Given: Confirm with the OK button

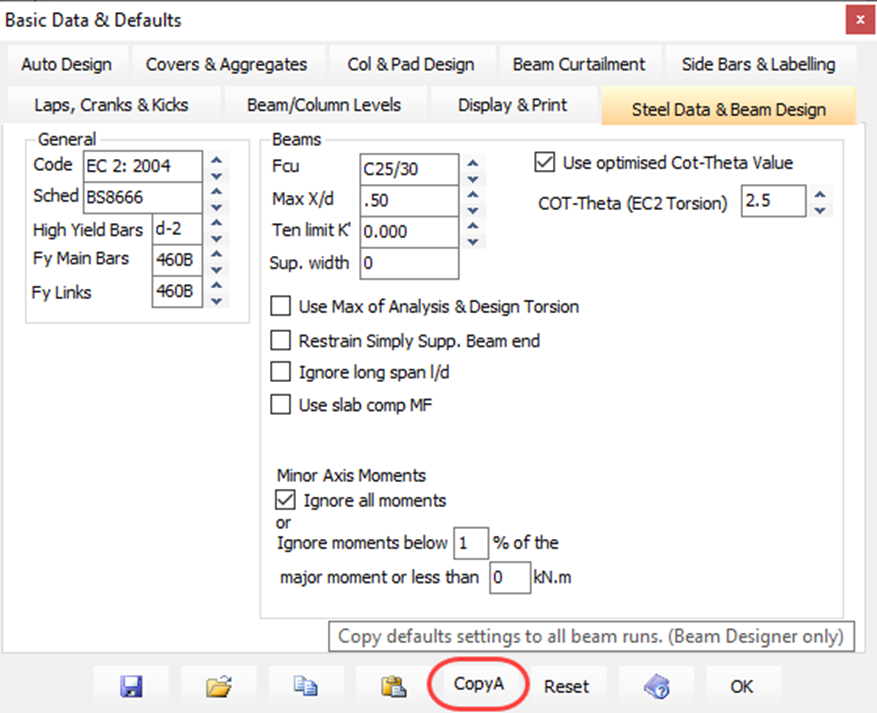Looking at the screenshot, I should (742, 686).
